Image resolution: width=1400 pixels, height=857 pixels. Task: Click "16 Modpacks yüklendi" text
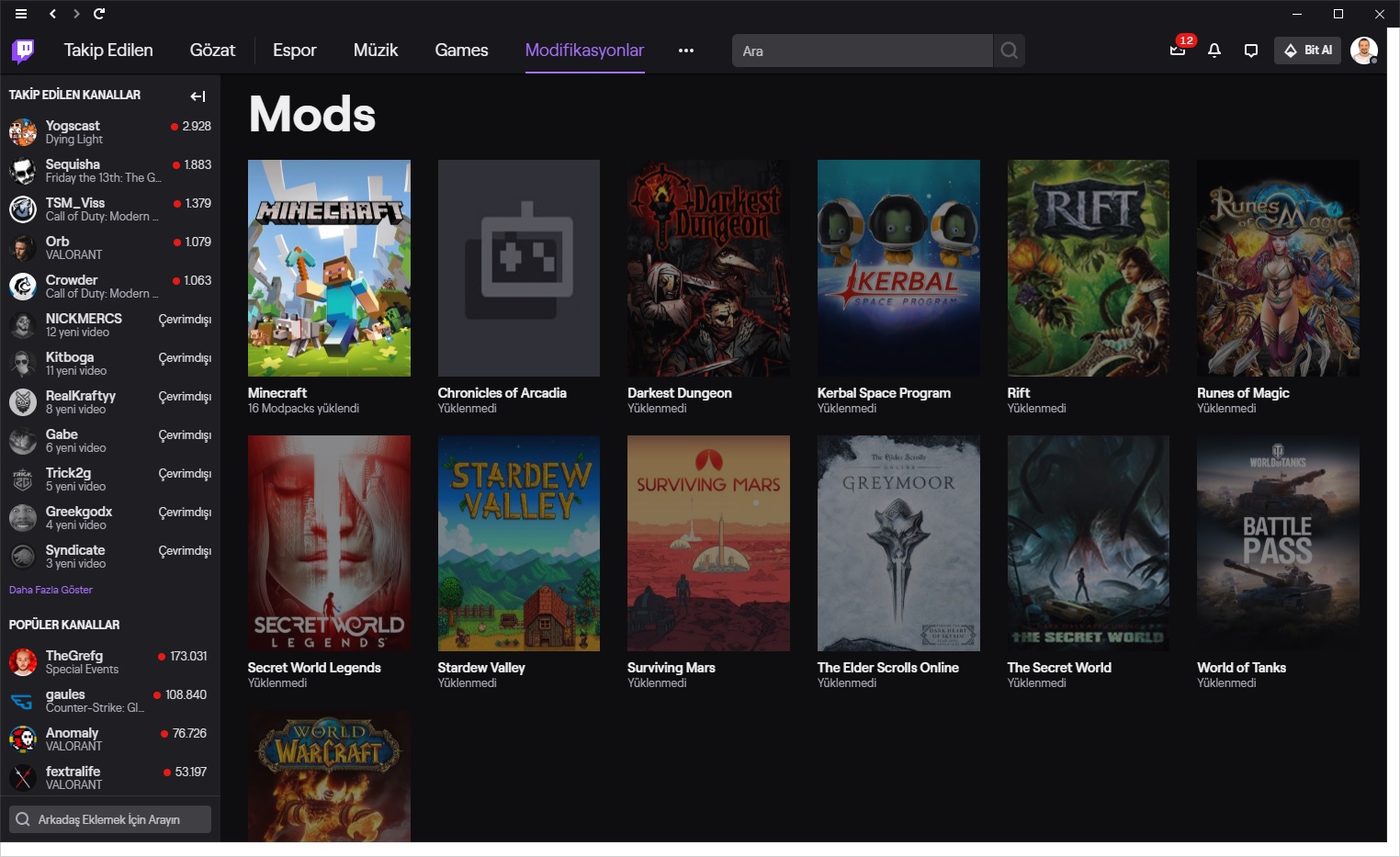[x=303, y=409]
